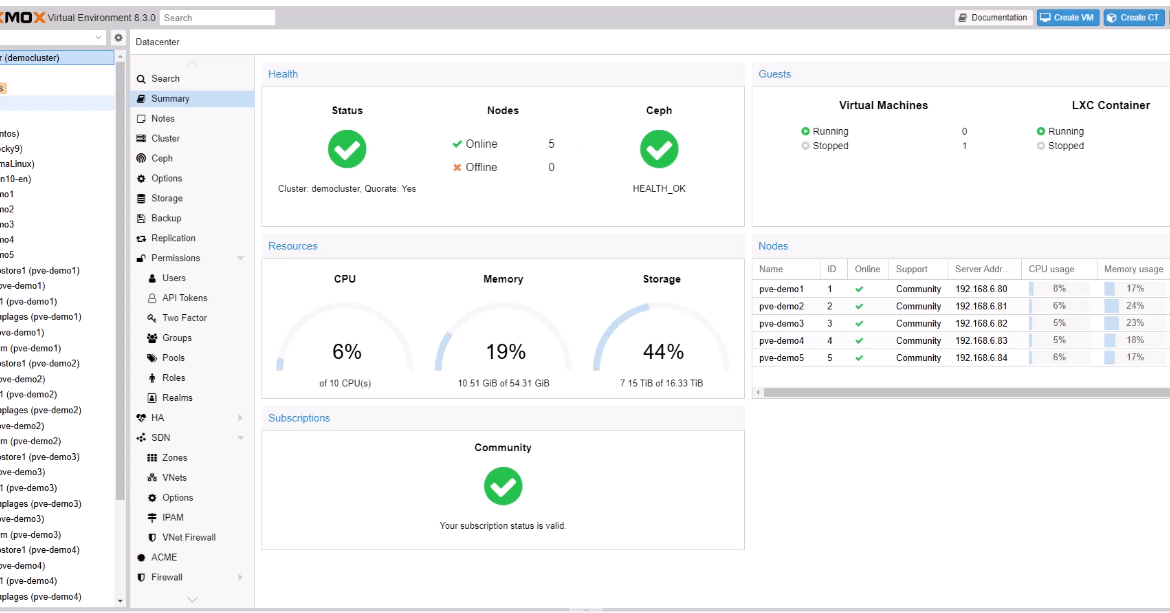Open the Documentation button

[993, 17]
